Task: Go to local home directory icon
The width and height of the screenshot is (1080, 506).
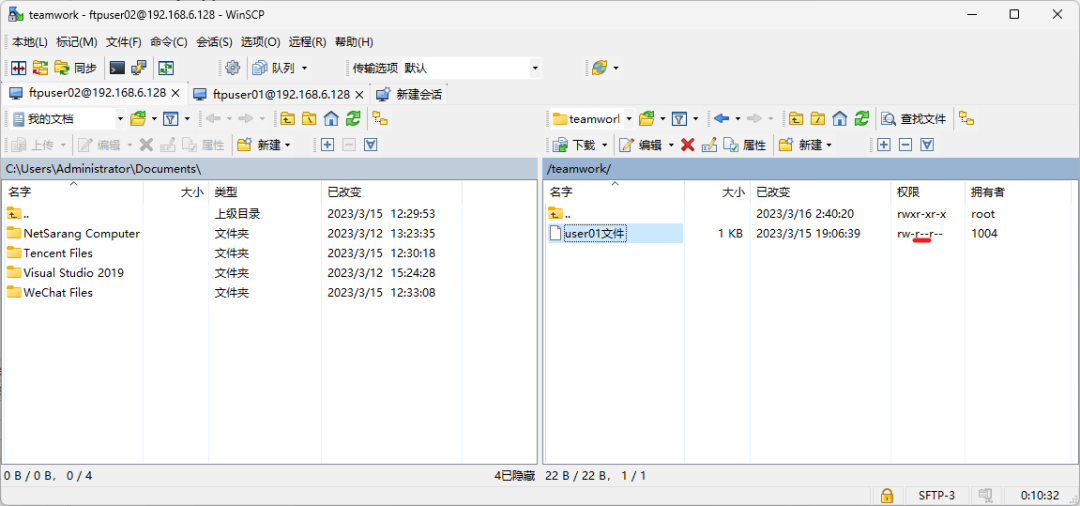Action: pos(331,119)
